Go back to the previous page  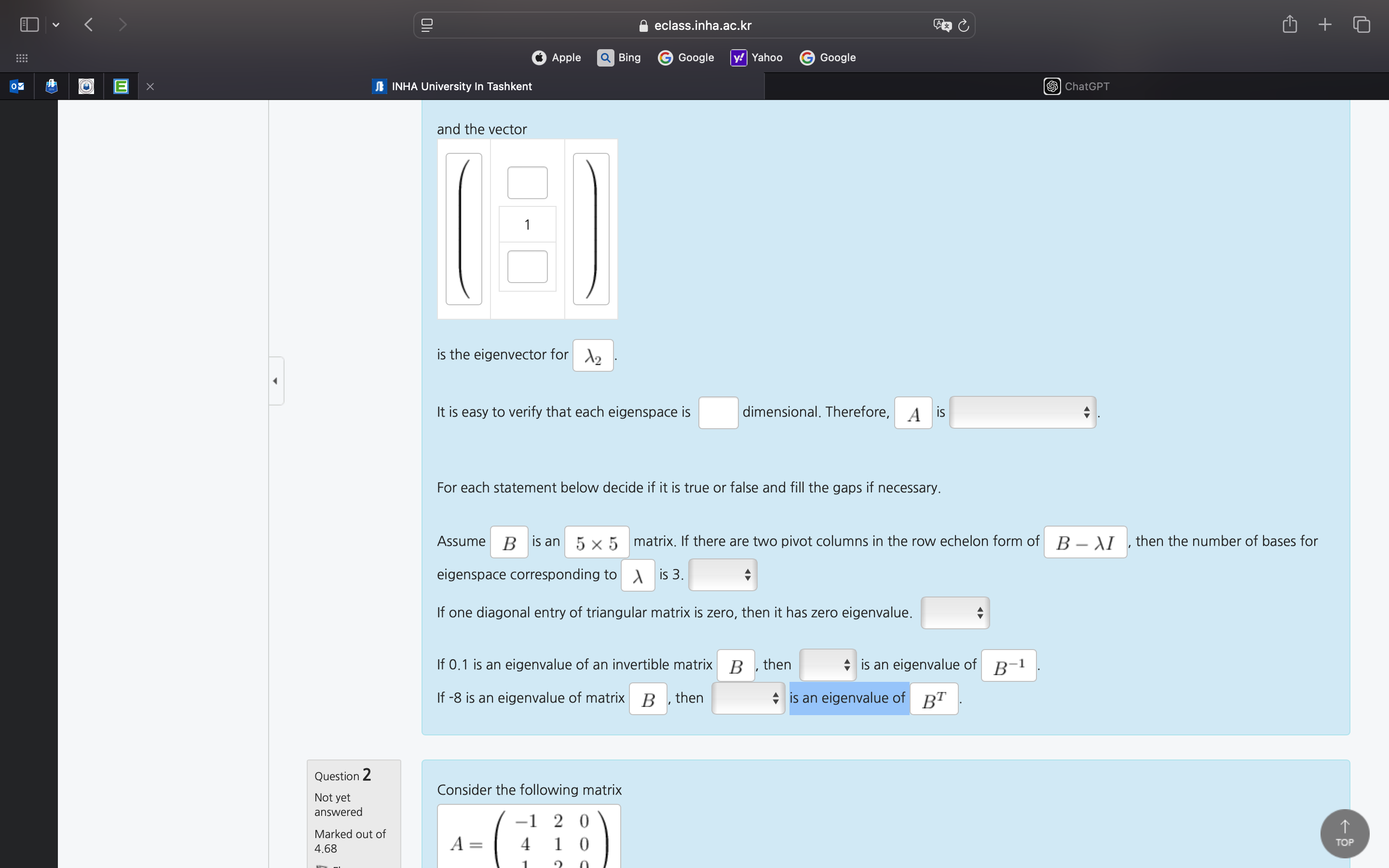click(x=88, y=25)
